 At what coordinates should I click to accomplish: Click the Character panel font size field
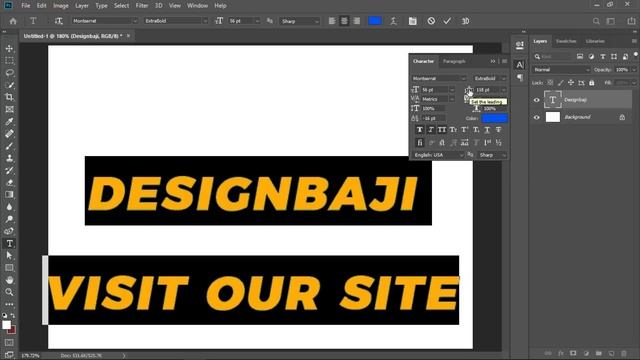click(435, 90)
